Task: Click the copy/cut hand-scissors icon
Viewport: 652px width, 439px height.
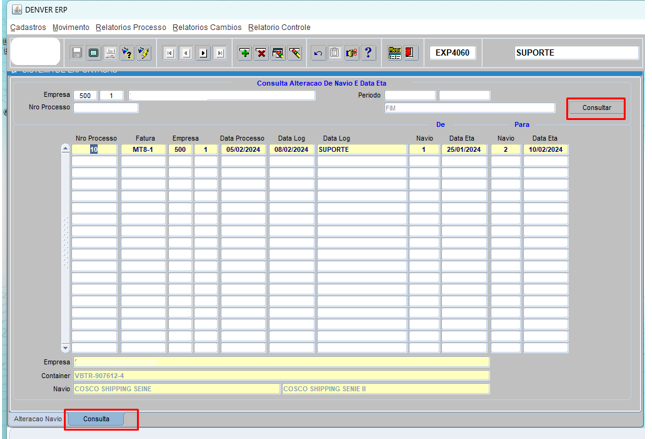Action: [351, 53]
